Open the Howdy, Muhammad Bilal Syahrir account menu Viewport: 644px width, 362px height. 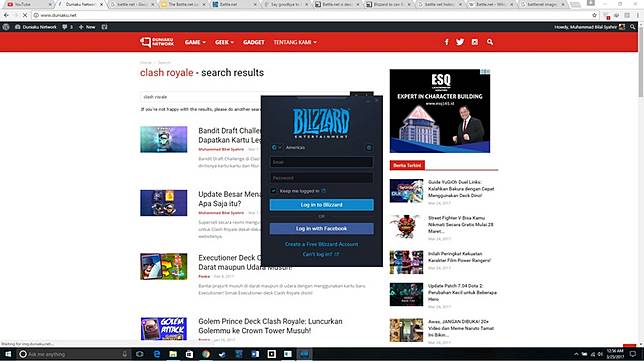pyautogui.click(x=589, y=27)
